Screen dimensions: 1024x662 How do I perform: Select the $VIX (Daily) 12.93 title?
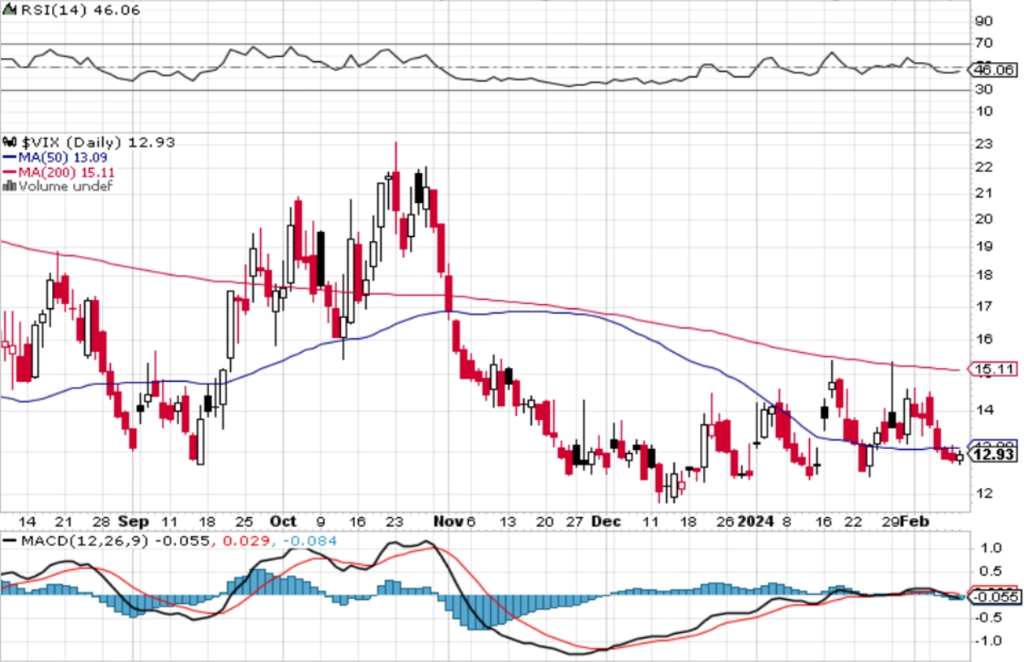tap(98, 142)
